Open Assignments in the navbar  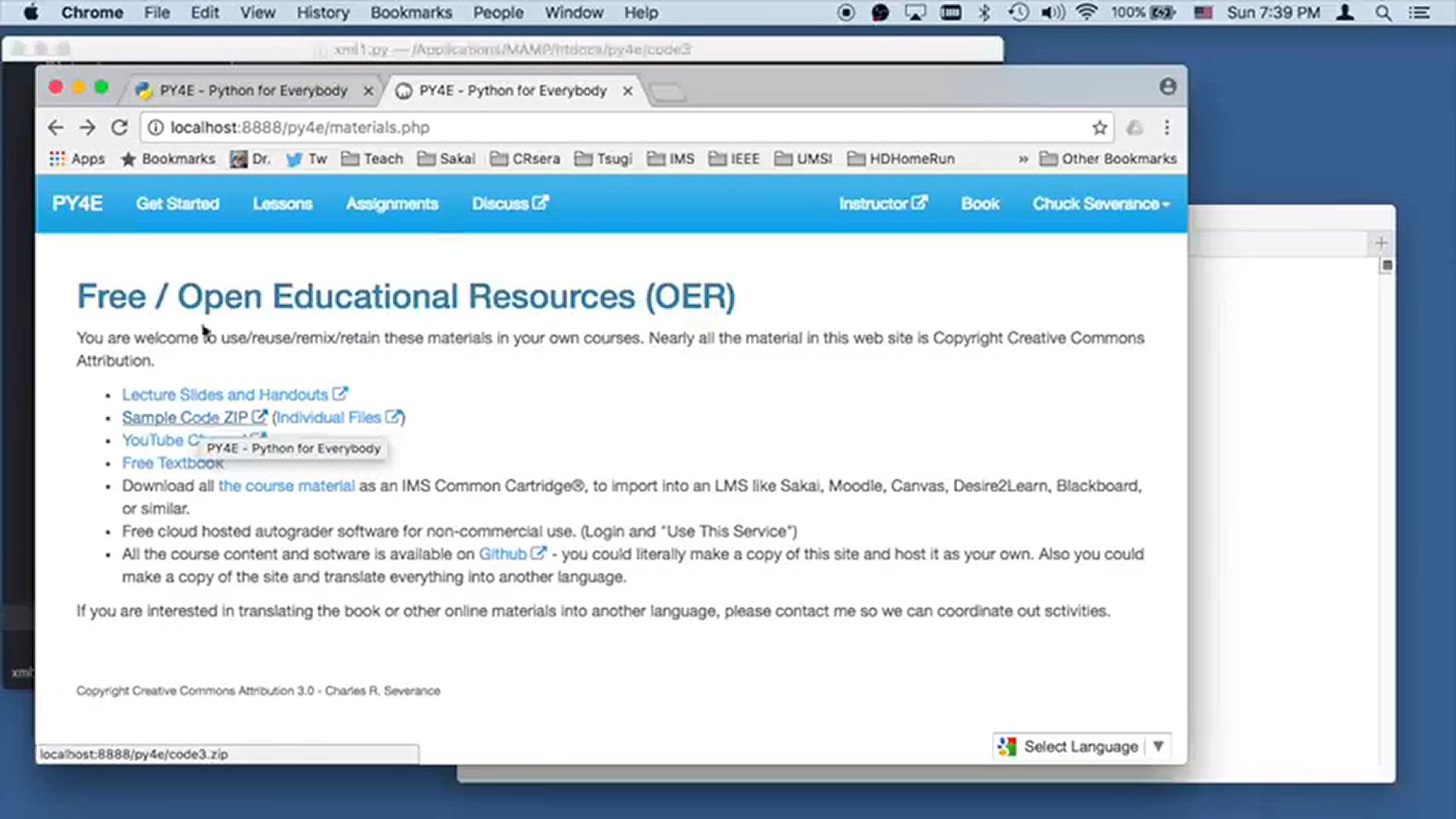[x=392, y=203]
